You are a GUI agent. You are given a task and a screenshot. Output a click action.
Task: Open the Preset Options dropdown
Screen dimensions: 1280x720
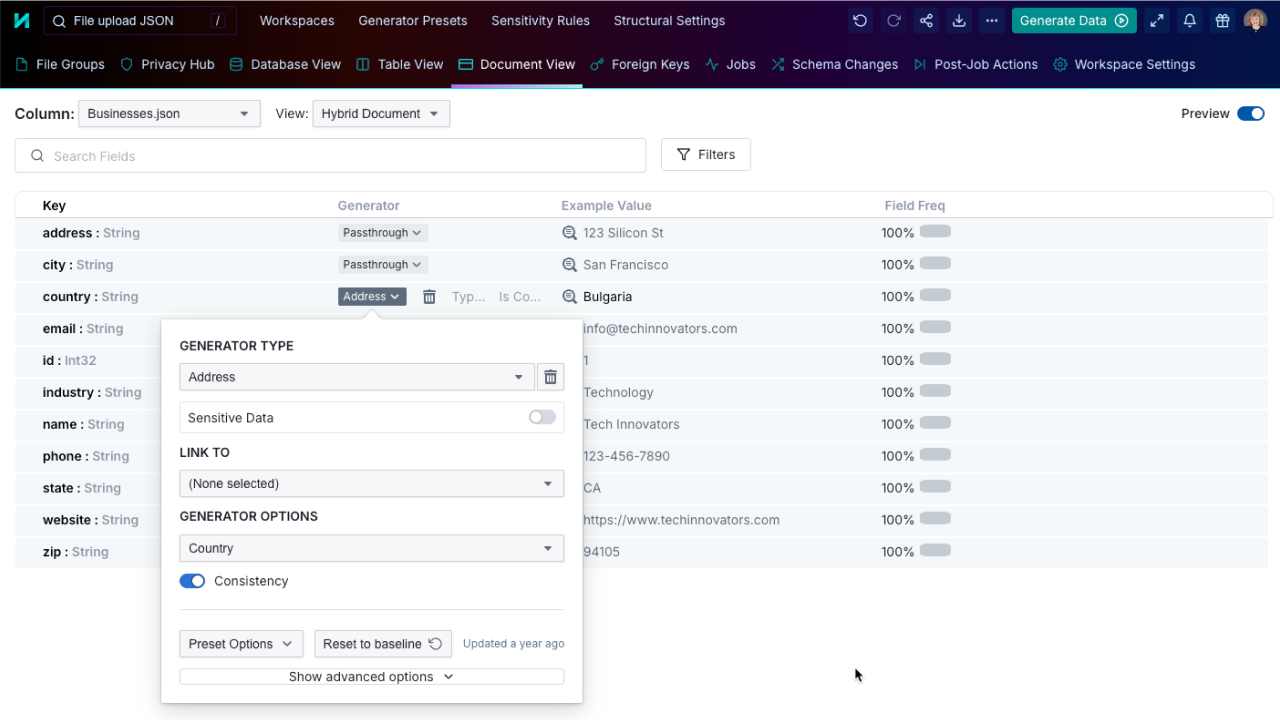pyautogui.click(x=241, y=644)
